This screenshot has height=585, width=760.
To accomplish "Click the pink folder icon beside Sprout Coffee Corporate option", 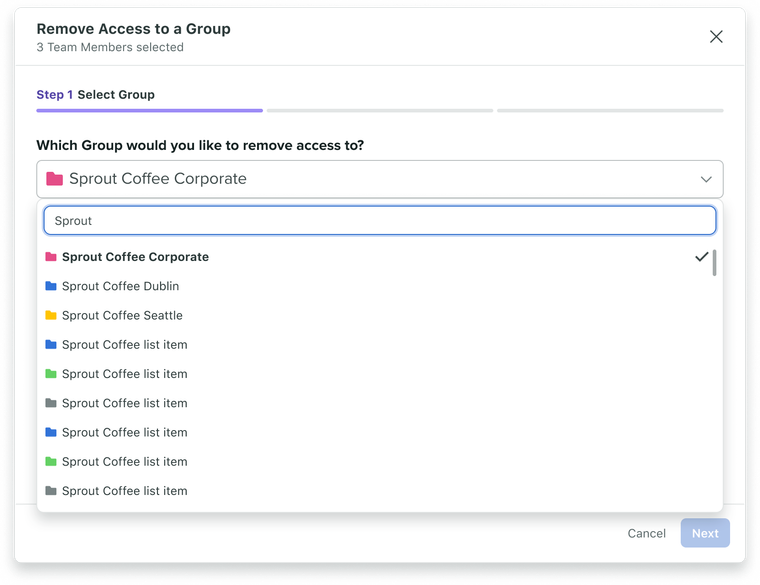I will coord(51,256).
